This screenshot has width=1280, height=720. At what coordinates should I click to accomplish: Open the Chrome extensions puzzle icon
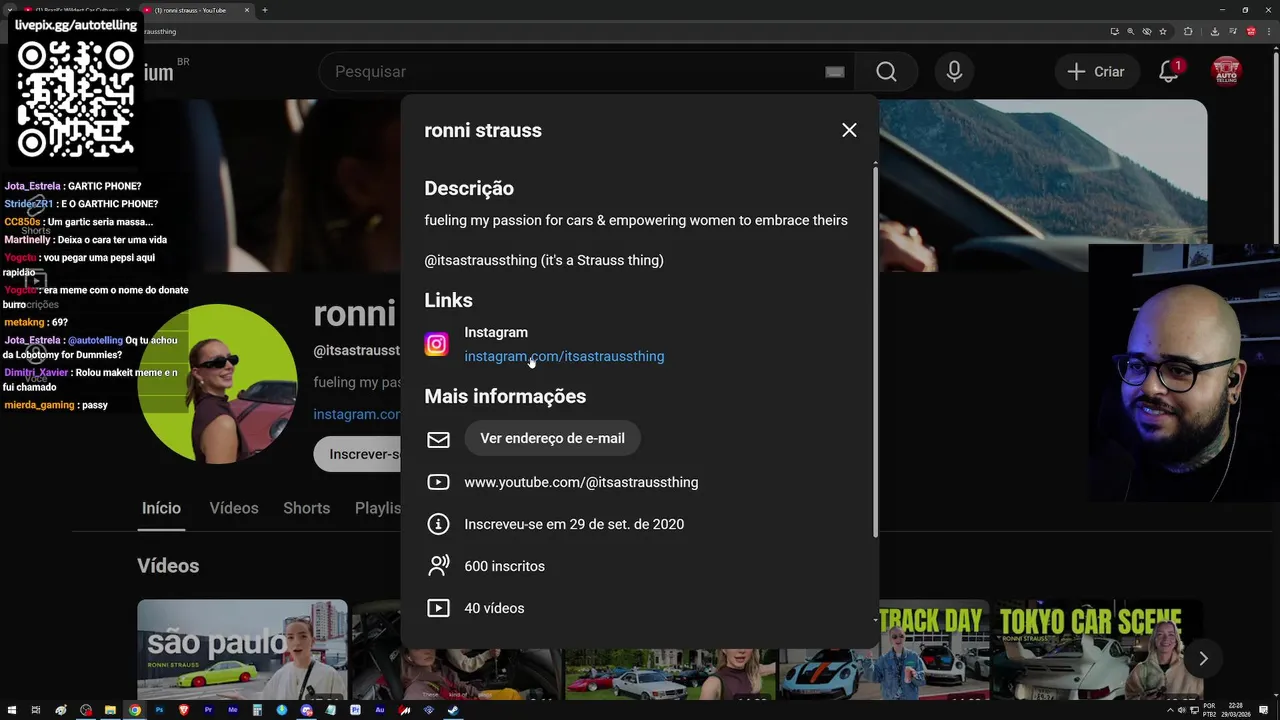(x=1188, y=31)
